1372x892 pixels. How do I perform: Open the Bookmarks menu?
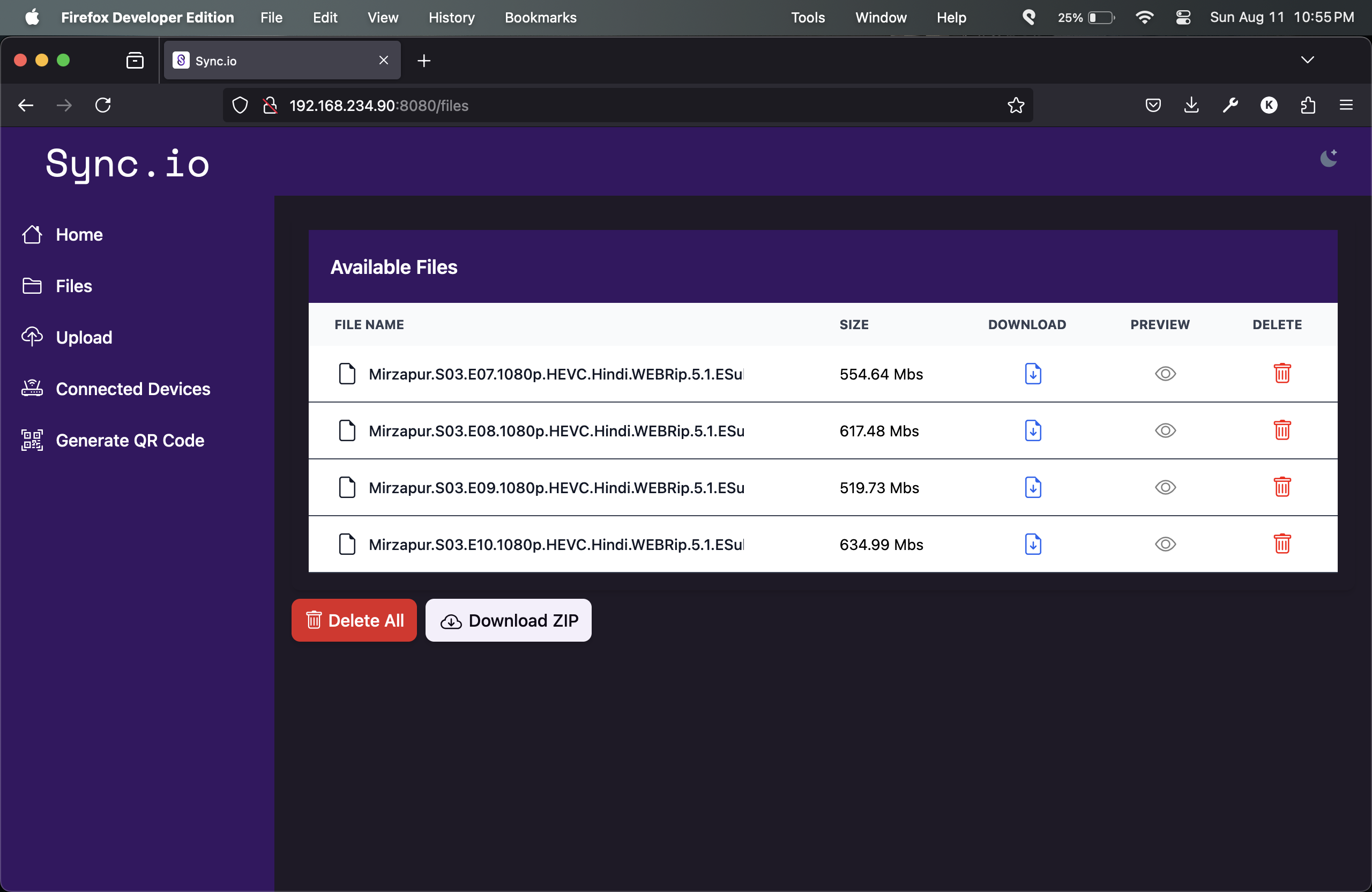tap(540, 17)
